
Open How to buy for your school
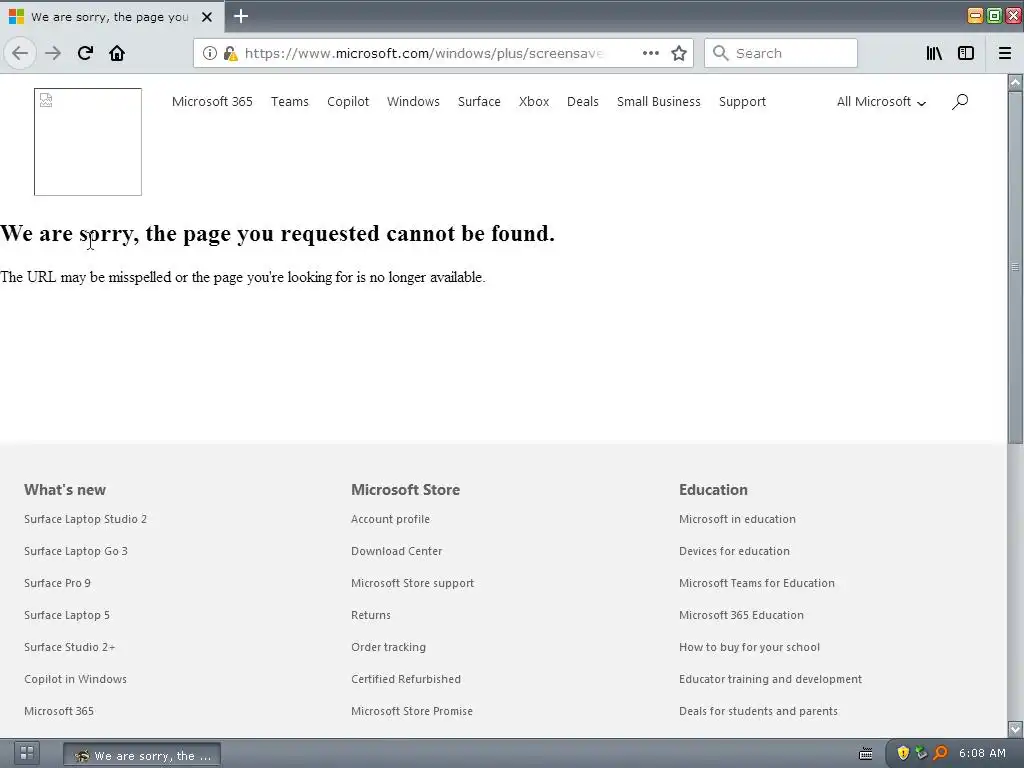click(749, 647)
